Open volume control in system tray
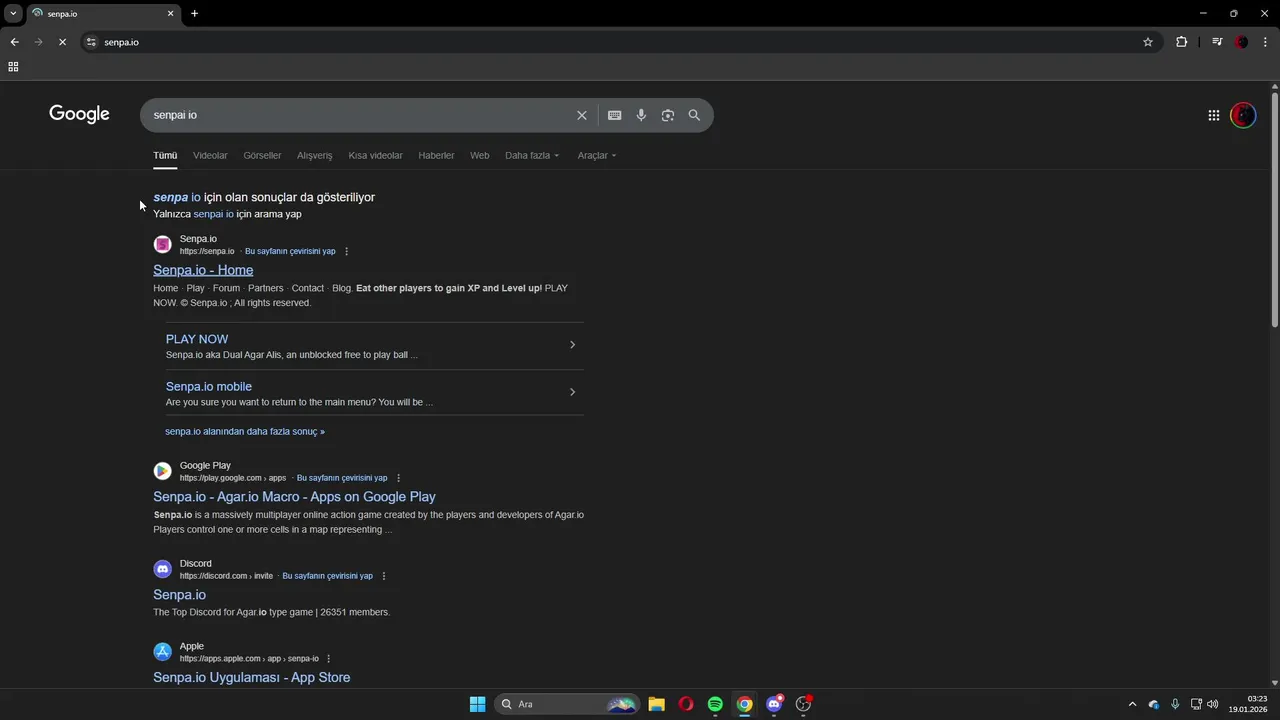Screen dimensions: 1280x720 [x=1213, y=704]
